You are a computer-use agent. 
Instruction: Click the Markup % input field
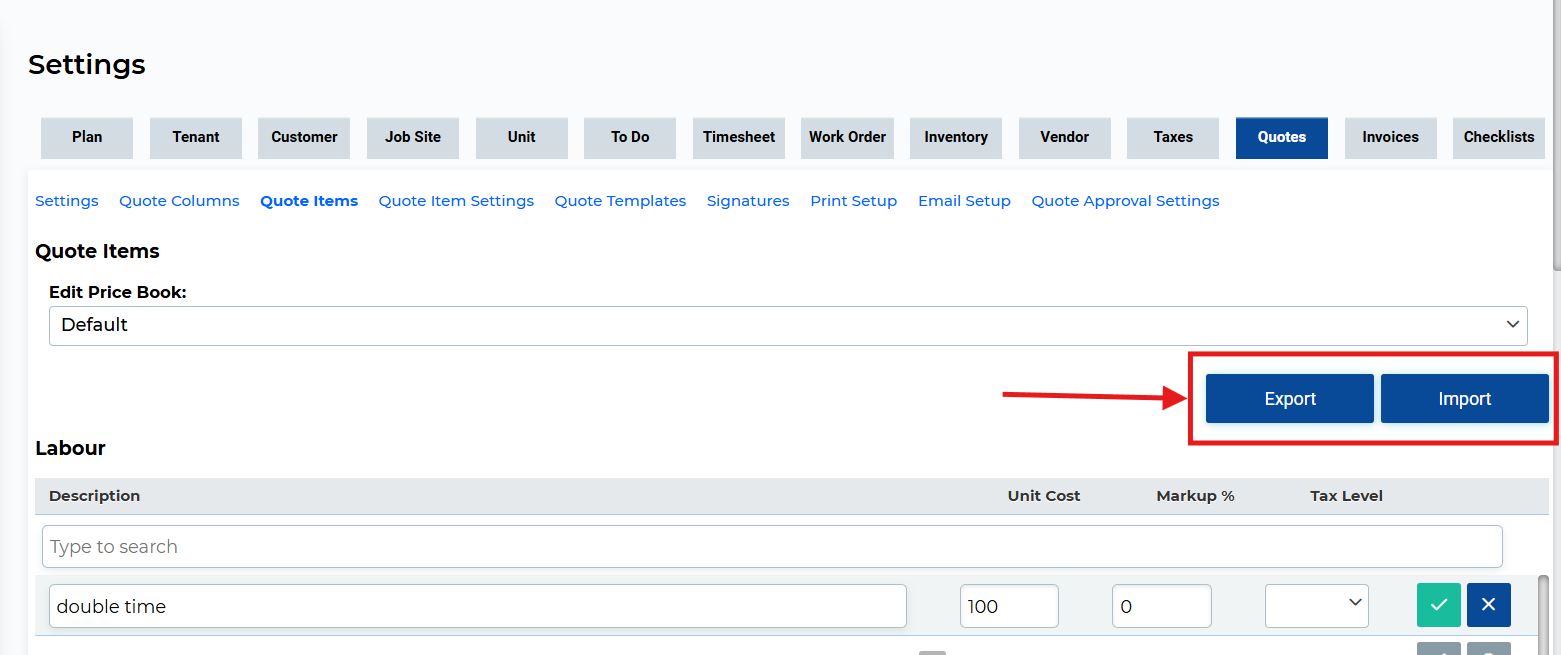click(1161, 606)
